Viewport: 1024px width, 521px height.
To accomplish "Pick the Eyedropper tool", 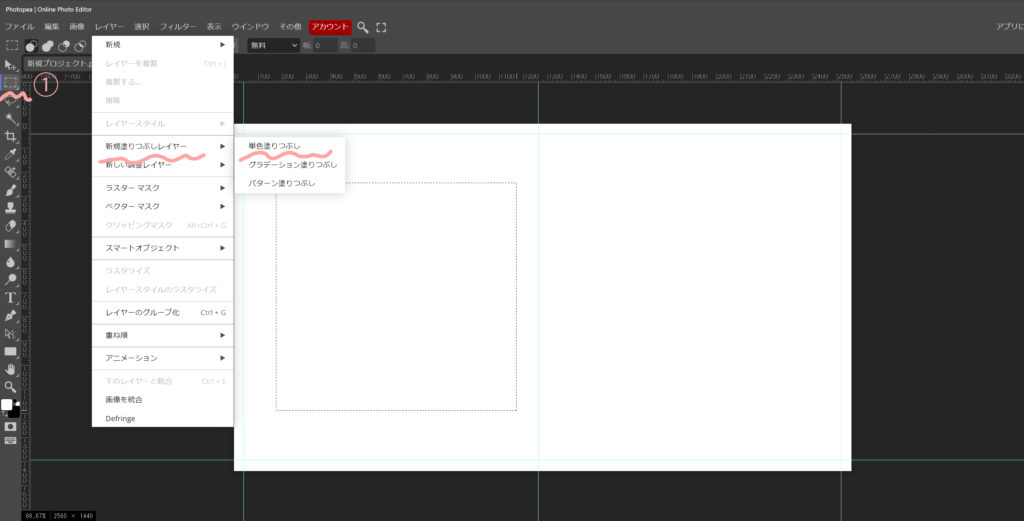I will pyautogui.click(x=11, y=154).
